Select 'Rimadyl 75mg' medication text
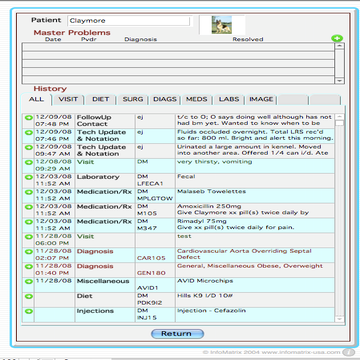 202,221
